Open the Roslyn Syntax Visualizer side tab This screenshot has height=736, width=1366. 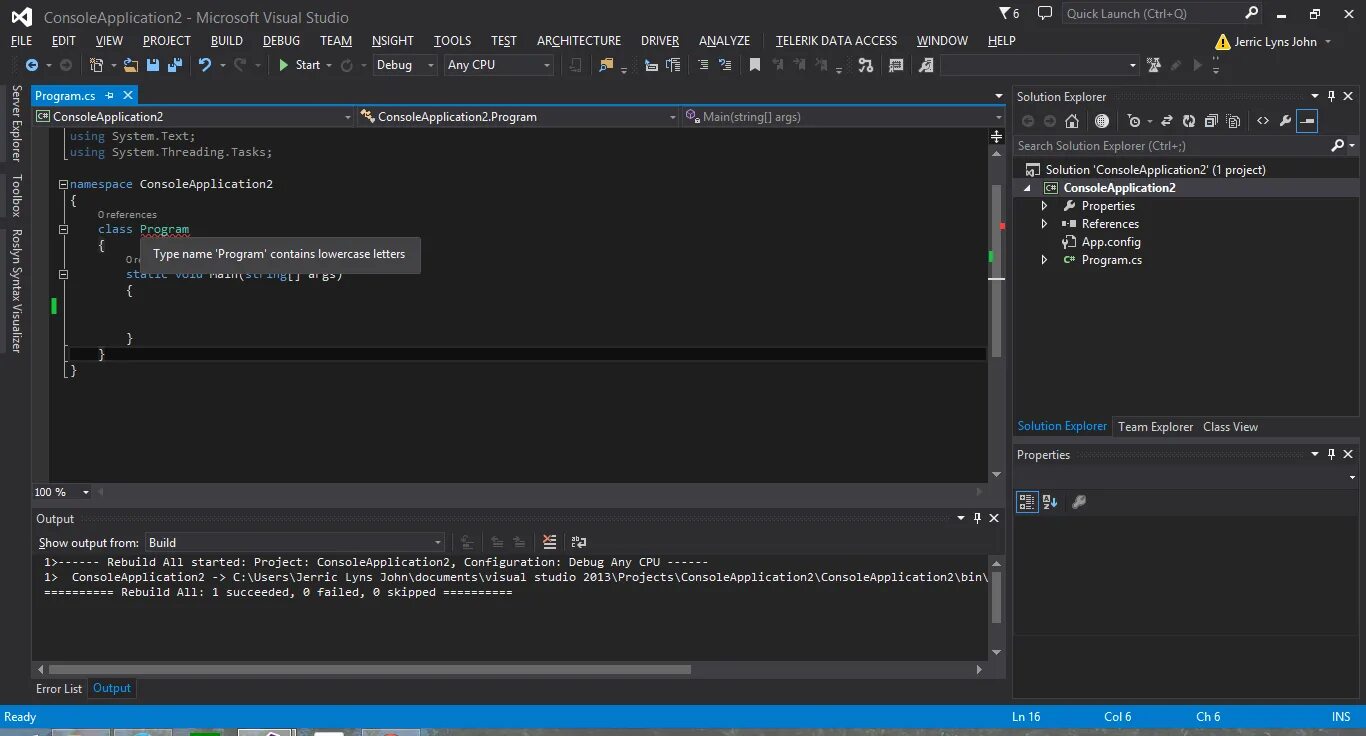[x=15, y=290]
